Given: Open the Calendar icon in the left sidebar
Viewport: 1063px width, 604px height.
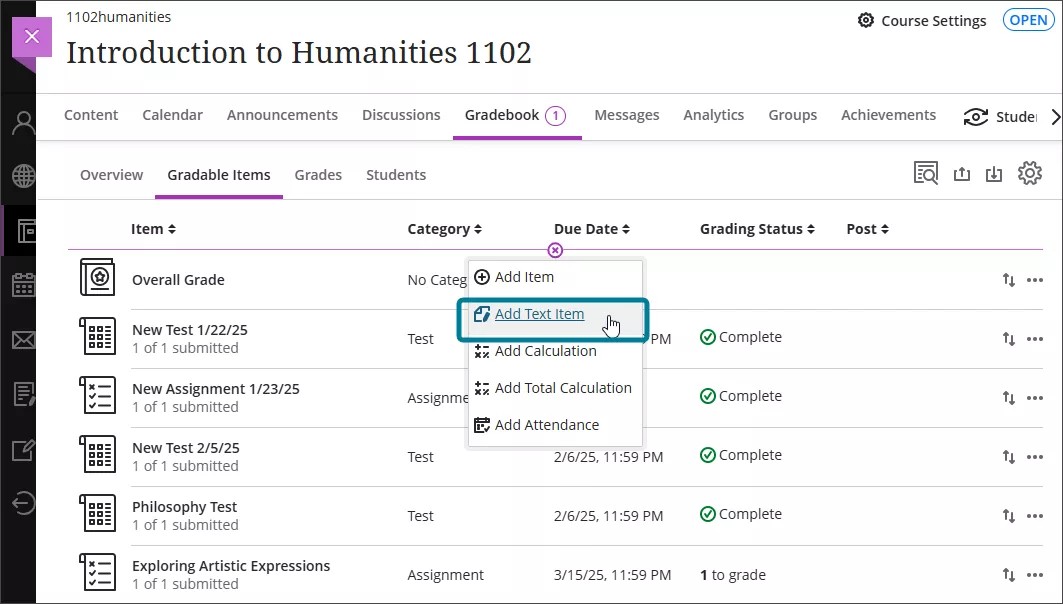Looking at the screenshot, I should pyautogui.click(x=22, y=285).
